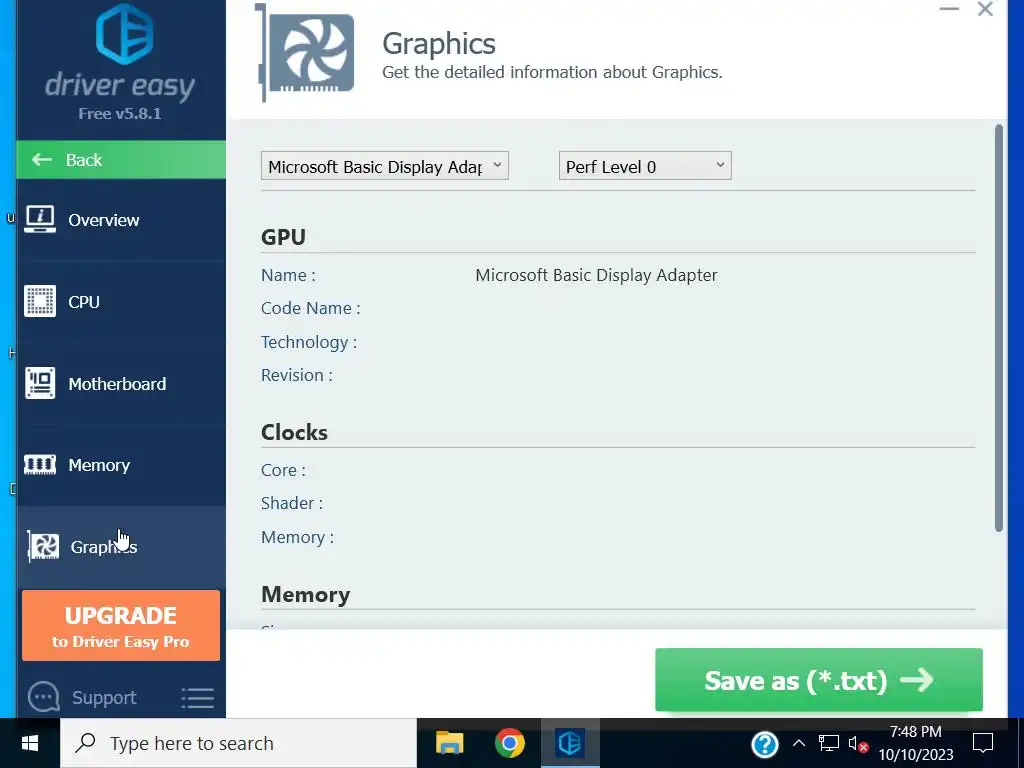Click the 'Free v5.8.1' version text
The height and width of the screenshot is (768, 1024).
120,114
